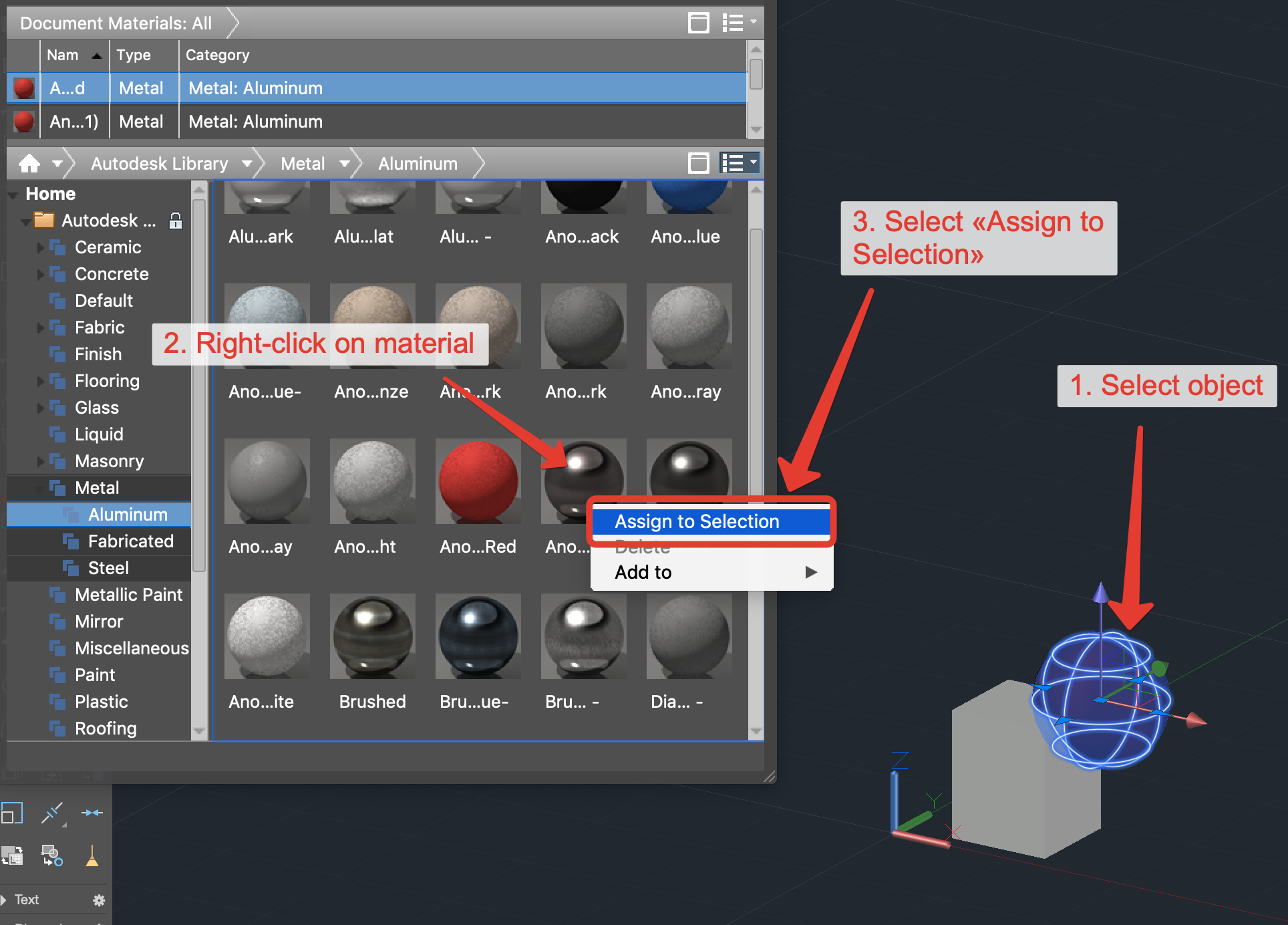This screenshot has width=1288, height=925.
Task: Open Home breadcrumb dropdown arrow
Action: 57,164
